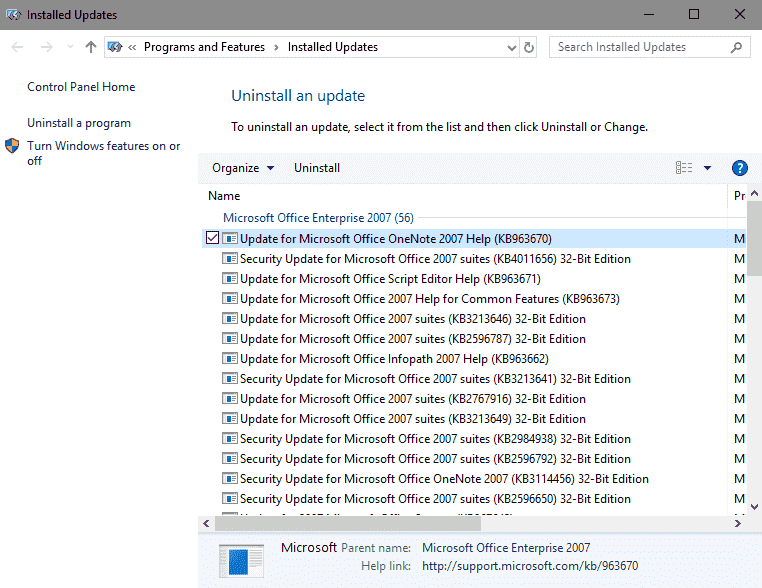This screenshot has height=588, width=762.
Task: Select Security Update KB3213641 32-Bit Edition
Action: [x=435, y=379]
